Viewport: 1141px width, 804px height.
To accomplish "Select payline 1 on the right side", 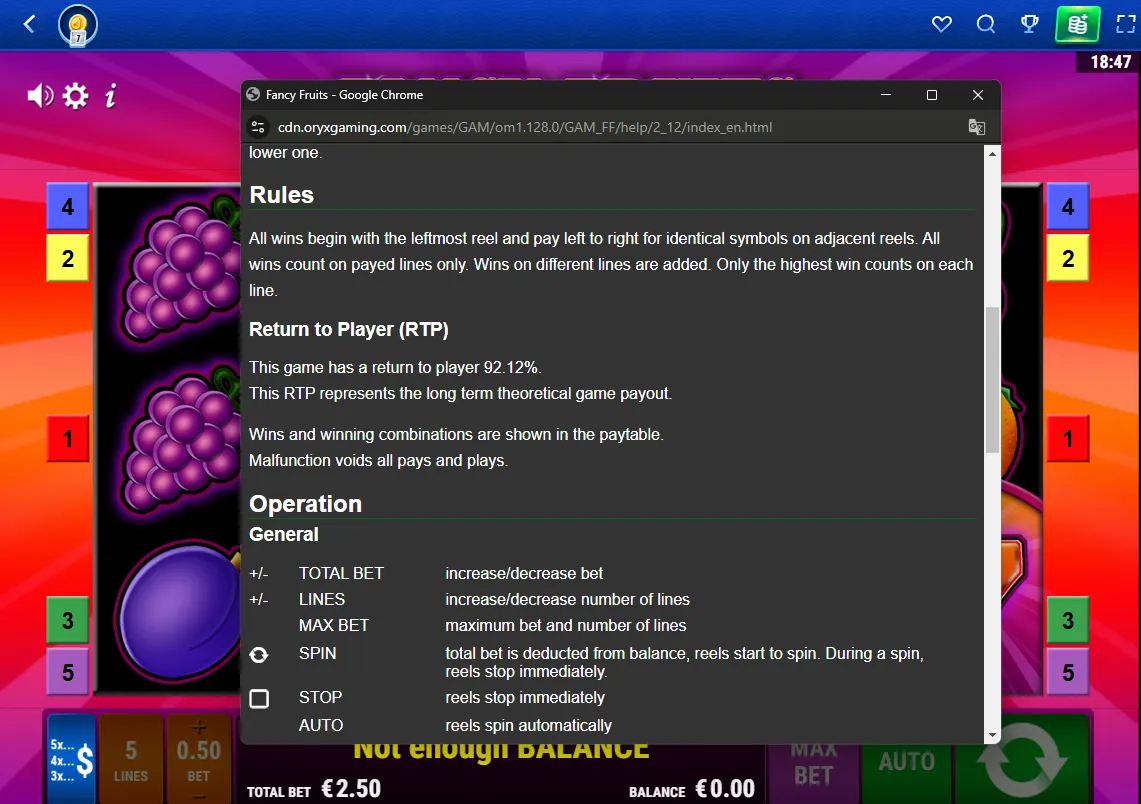I will point(1068,439).
